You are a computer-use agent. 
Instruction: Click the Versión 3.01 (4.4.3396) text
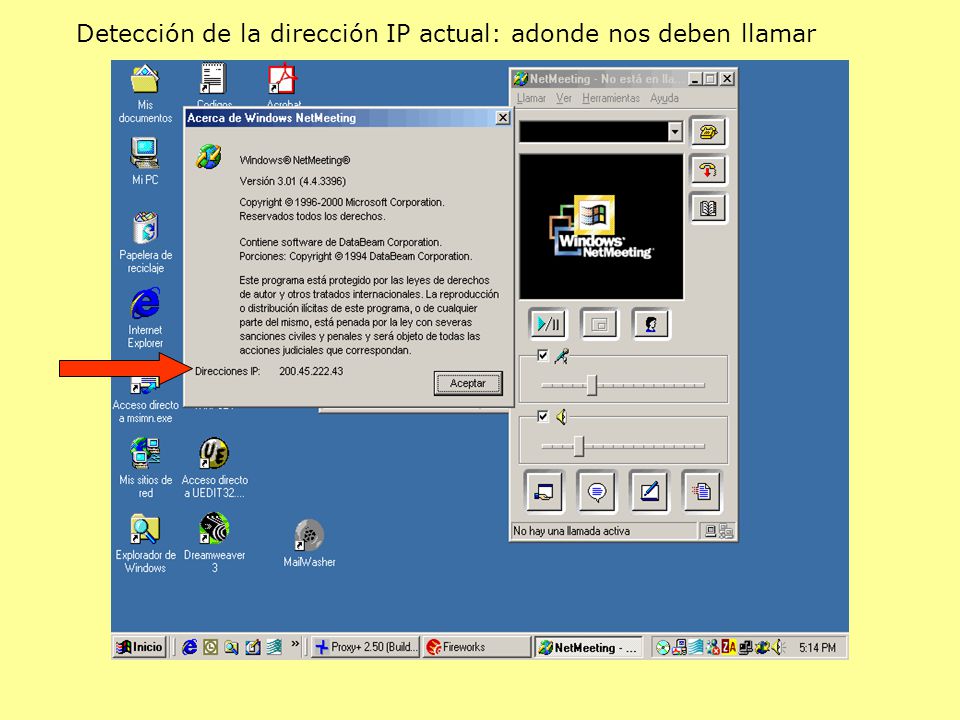click(293, 181)
